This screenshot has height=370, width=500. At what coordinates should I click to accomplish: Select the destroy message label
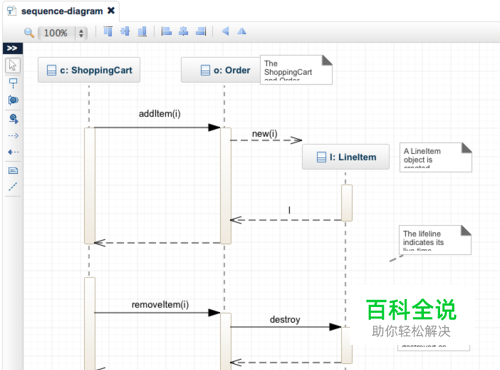pyautogui.click(x=285, y=320)
